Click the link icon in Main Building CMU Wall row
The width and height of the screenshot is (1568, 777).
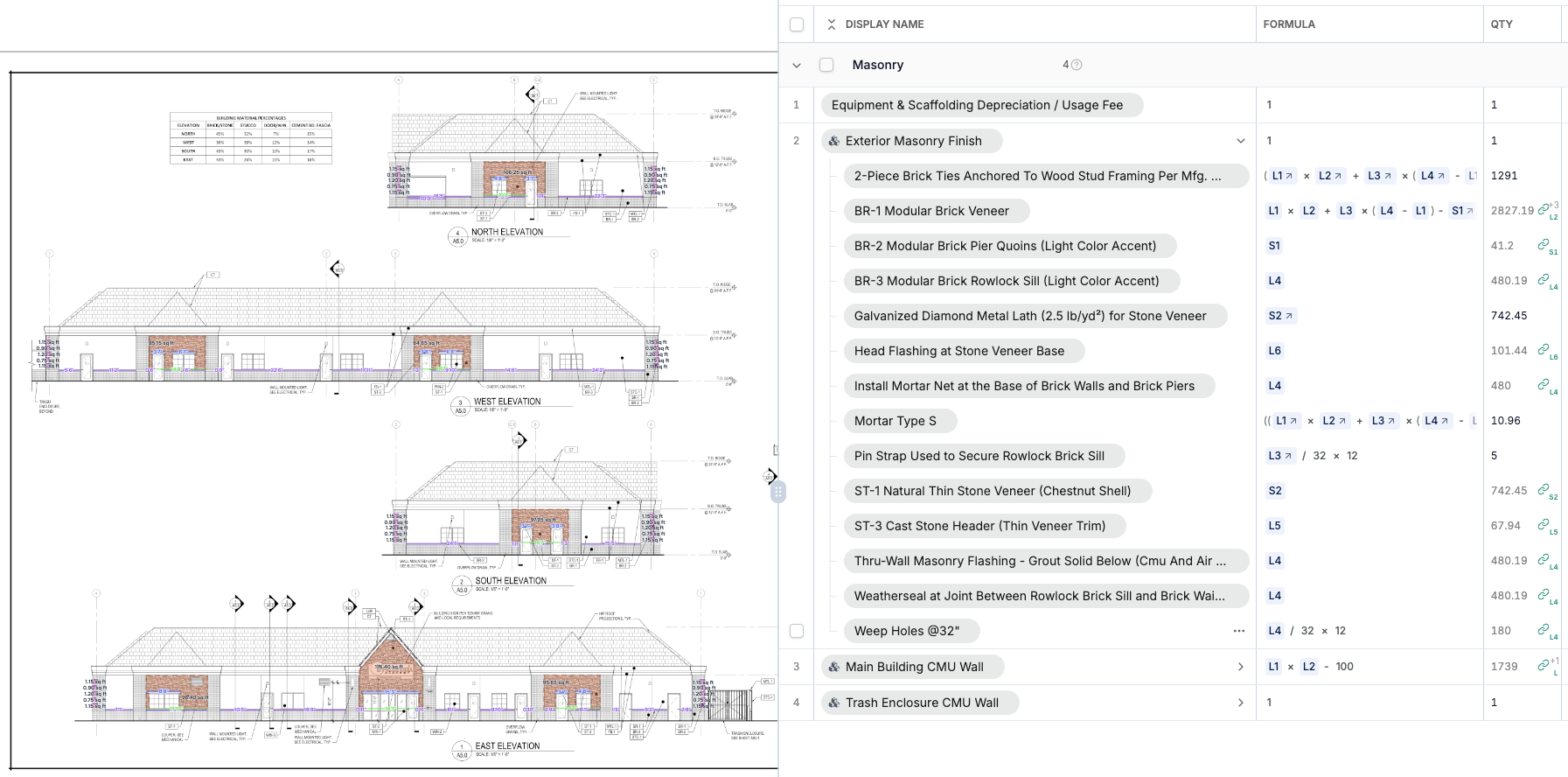pos(1544,666)
